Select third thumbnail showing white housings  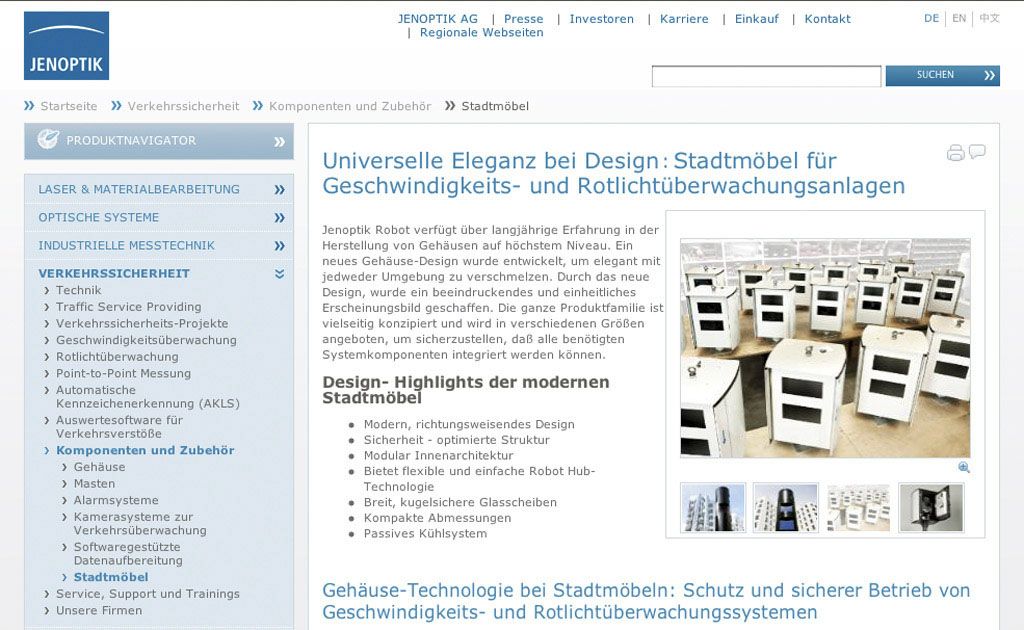tap(858, 507)
